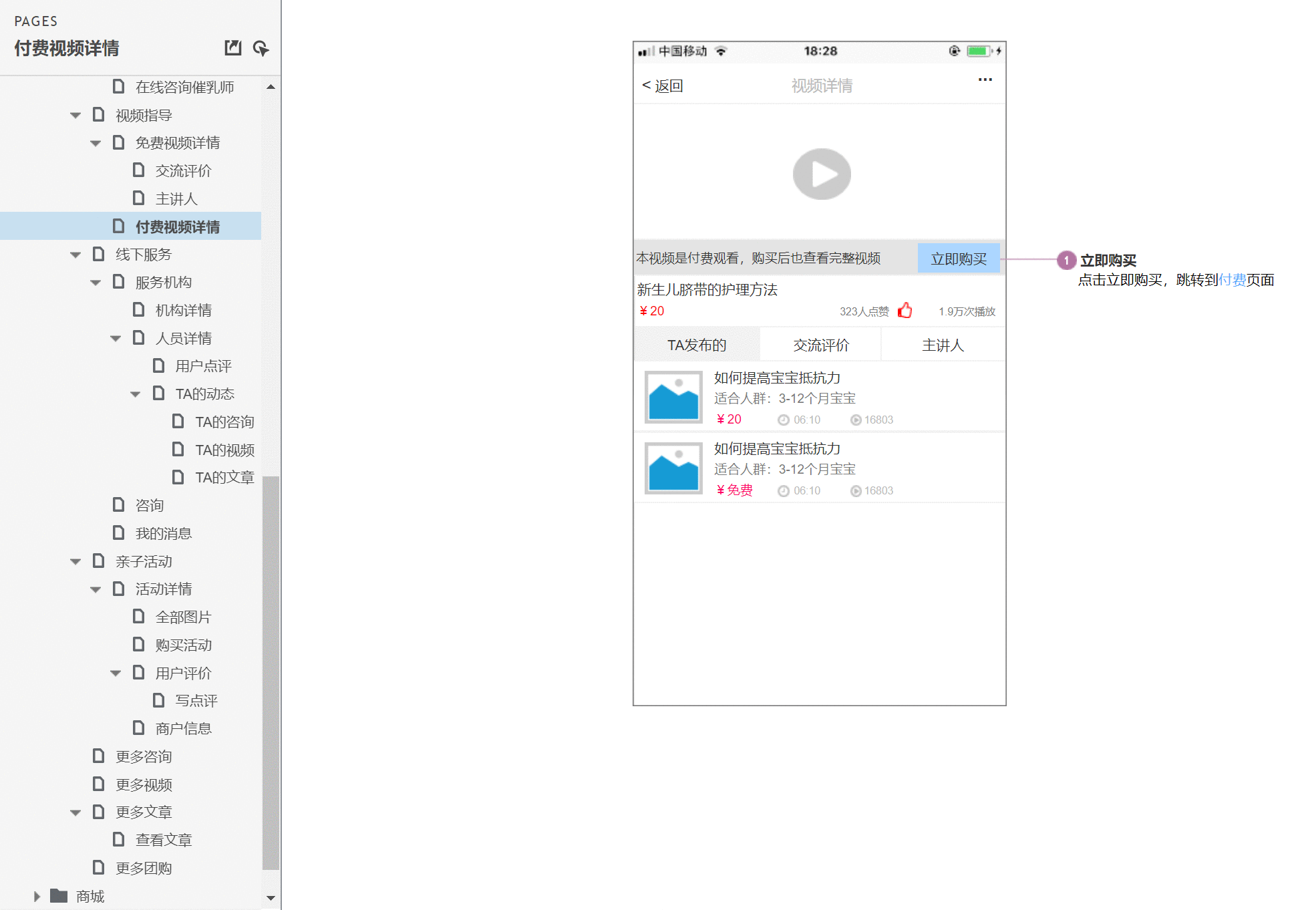Click the 立即购买 button

(x=959, y=259)
